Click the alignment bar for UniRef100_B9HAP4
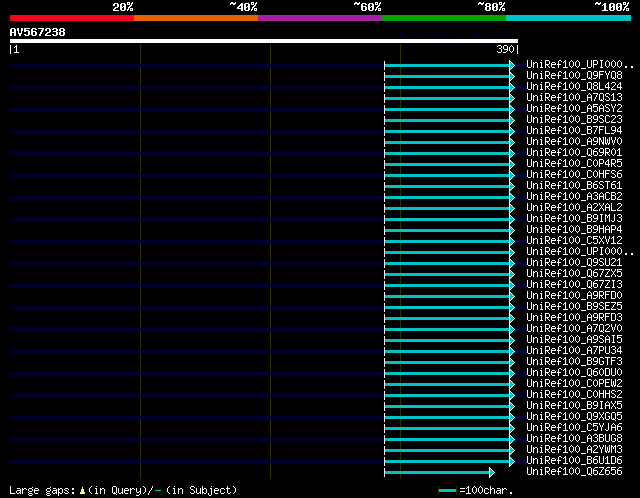The image size is (640, 498). coord(449,231)
